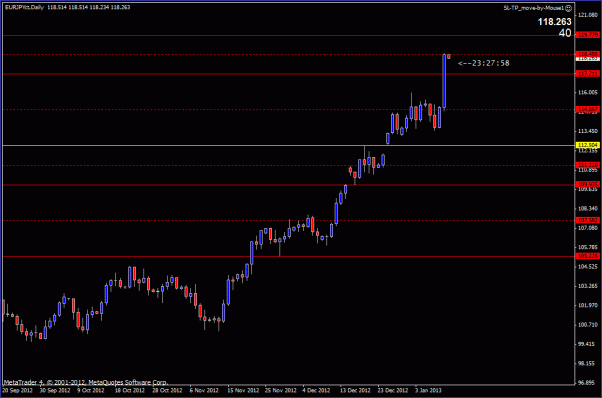Select the large blue candle at chart's right

point(444,81)
